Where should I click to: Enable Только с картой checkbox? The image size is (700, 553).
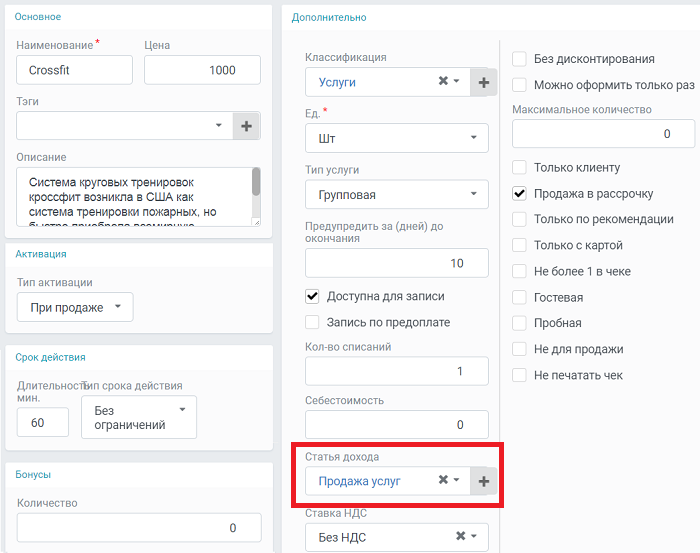519,245
